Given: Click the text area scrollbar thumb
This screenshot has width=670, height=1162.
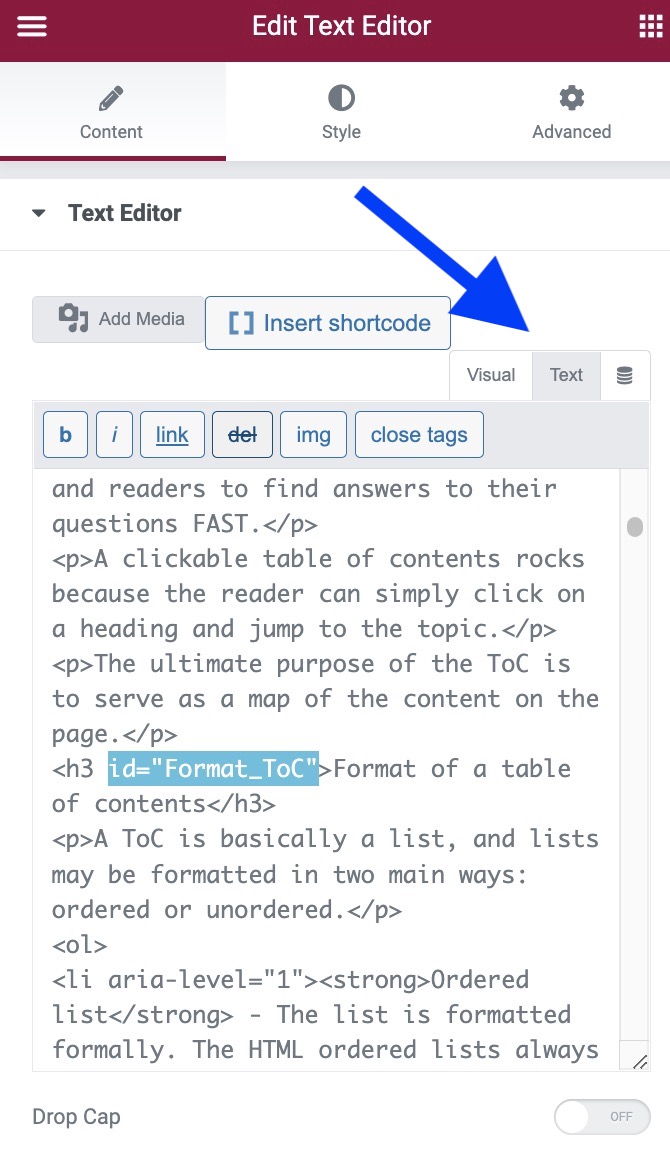Looking at the screenshot, I should coord(634,527).
